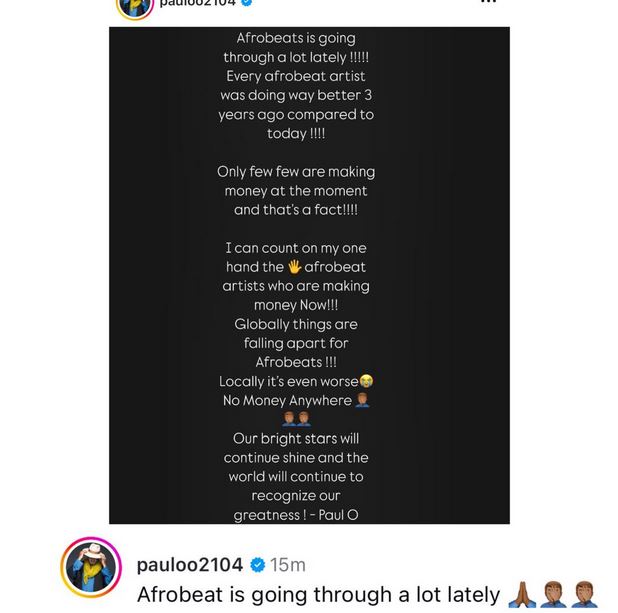Open pauloo2104 profile from the header username
Screen dimensions: 618x613
197,3
